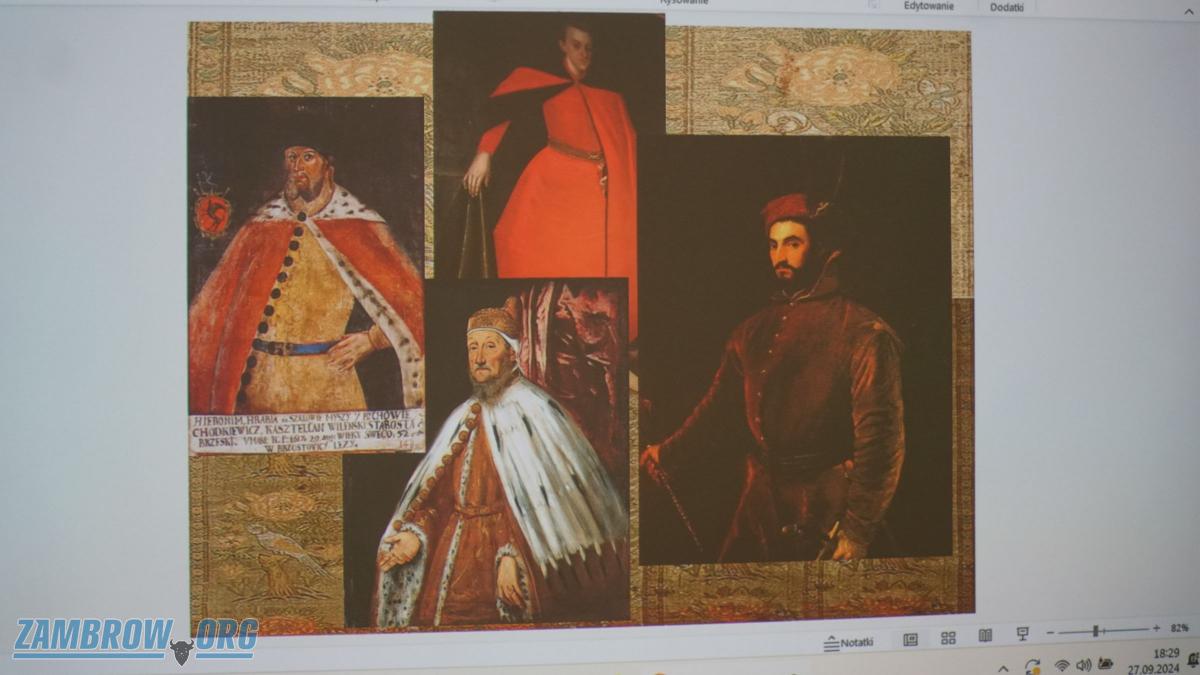This screenshot has height=675, width=1200.
Task: Open the sync status tray icon
Action: point(1032,666)
